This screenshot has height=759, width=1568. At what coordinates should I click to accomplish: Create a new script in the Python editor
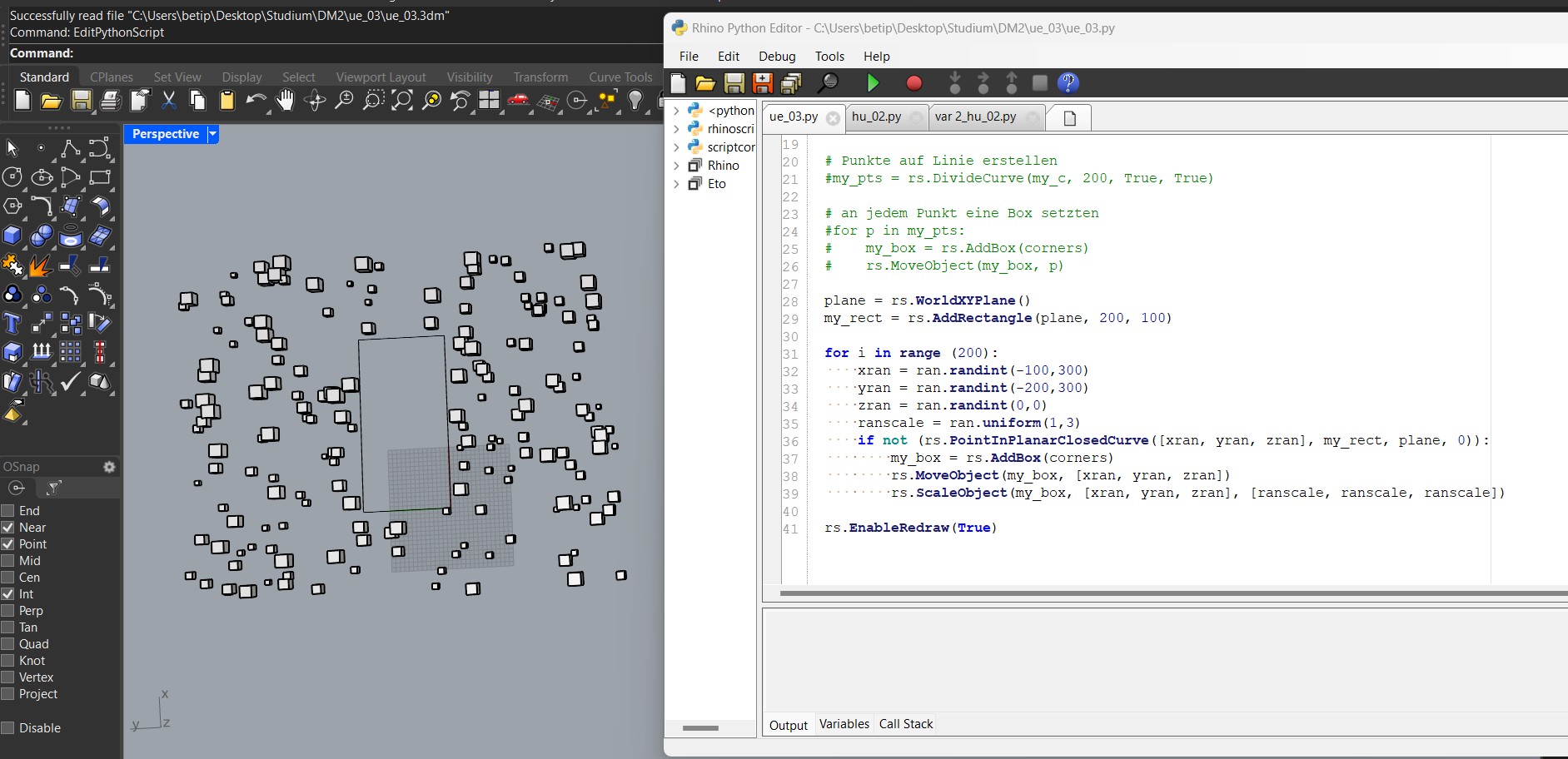pos(679,83)
